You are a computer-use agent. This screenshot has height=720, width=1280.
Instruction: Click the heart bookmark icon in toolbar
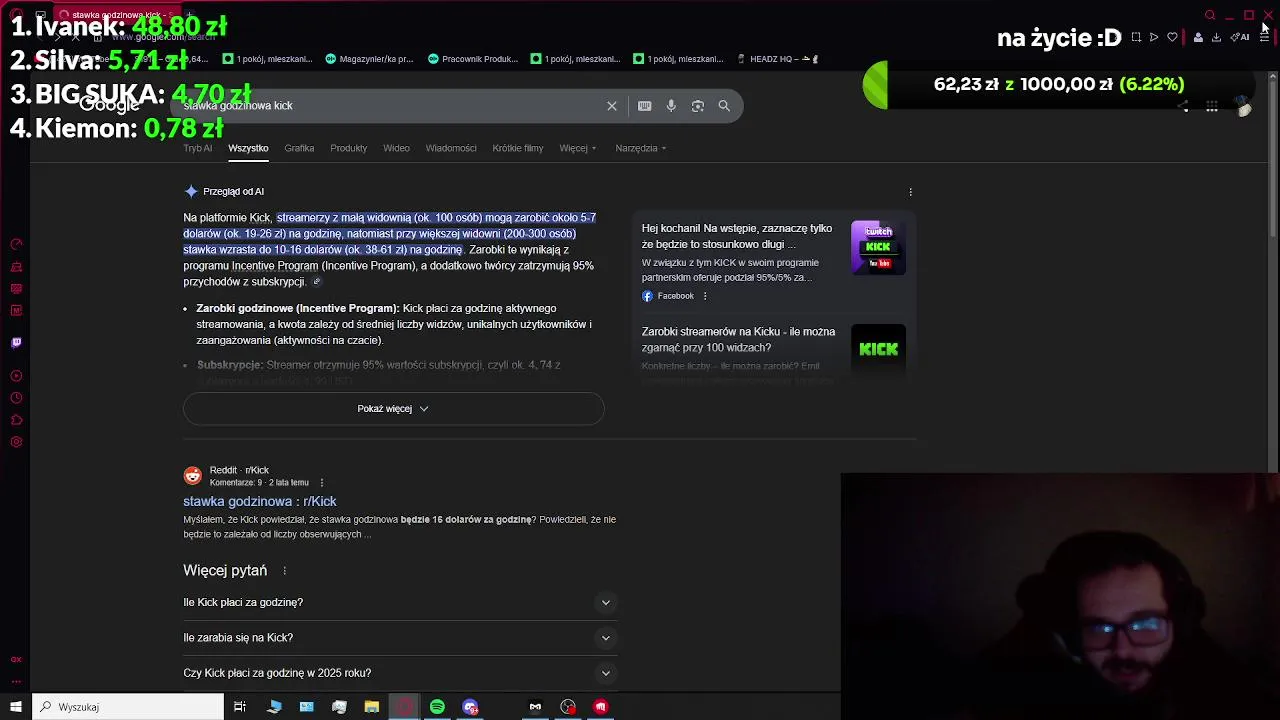coord(1172,37)
